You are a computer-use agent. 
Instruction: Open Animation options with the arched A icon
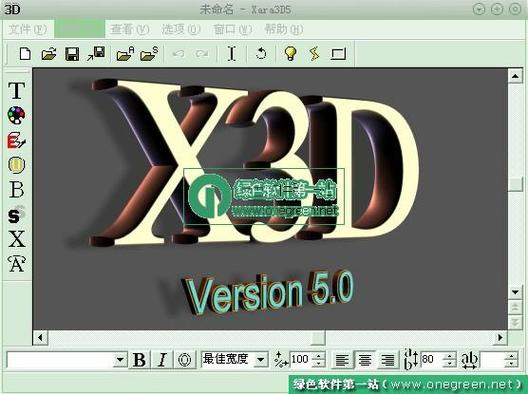point(16,264)
